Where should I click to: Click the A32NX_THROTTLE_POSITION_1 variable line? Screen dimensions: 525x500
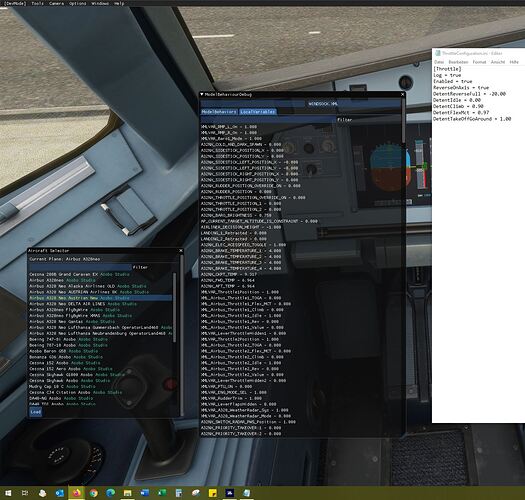point(241,203)
